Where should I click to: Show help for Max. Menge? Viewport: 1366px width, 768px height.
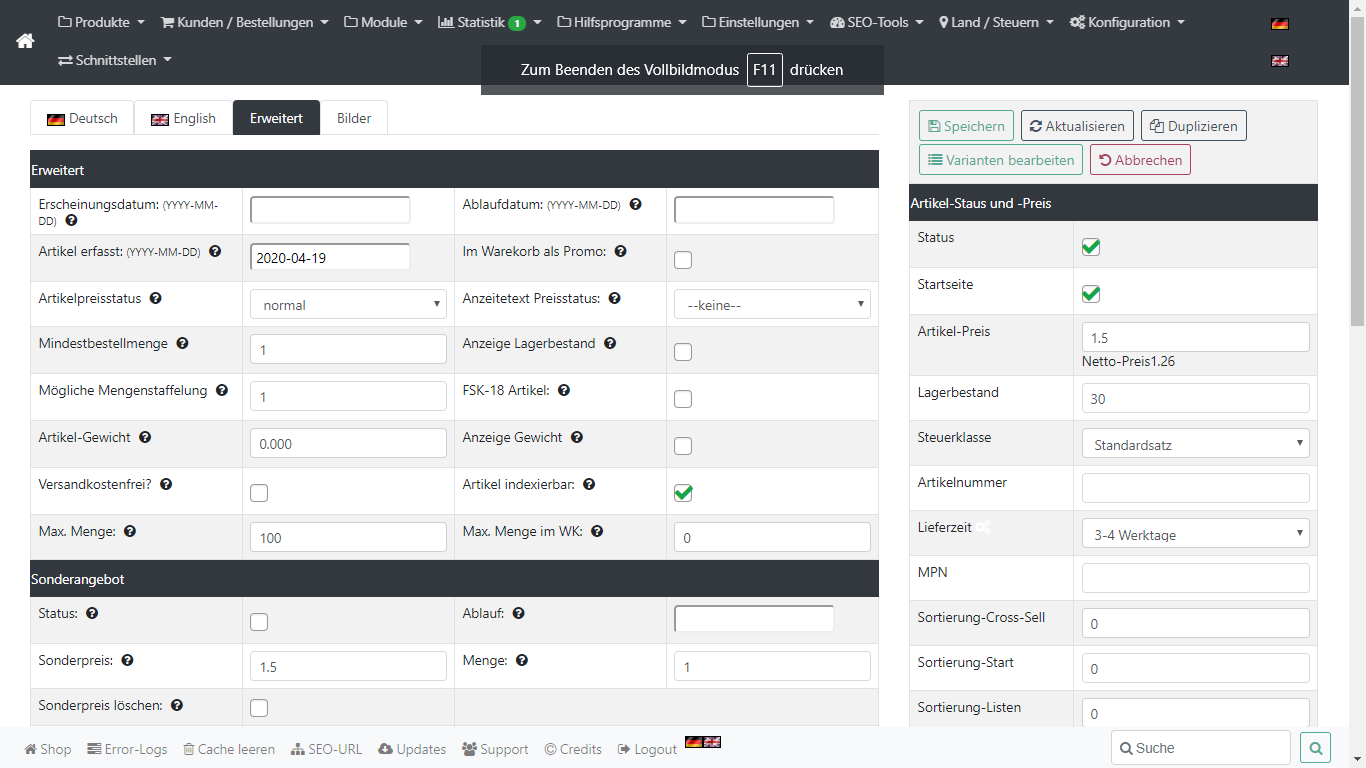click(x=130, y=531)
